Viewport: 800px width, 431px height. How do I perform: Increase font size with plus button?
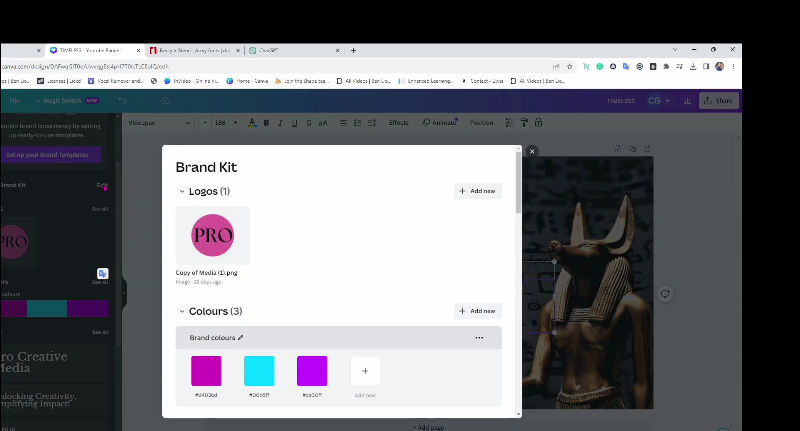coord(235,123)
